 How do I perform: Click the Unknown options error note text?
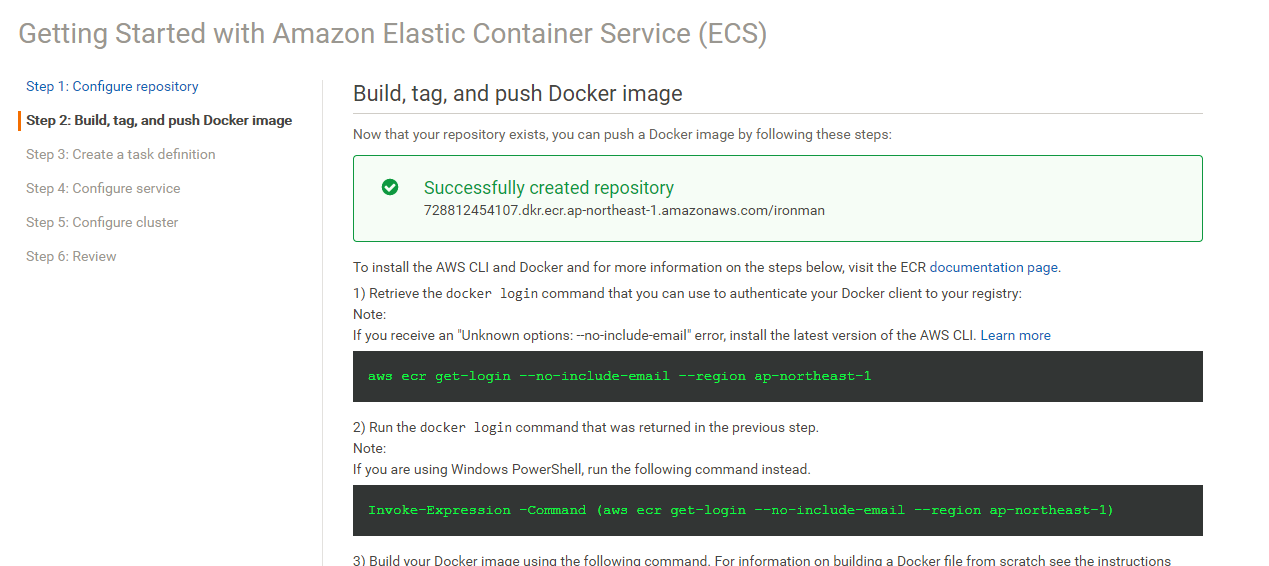664,336
